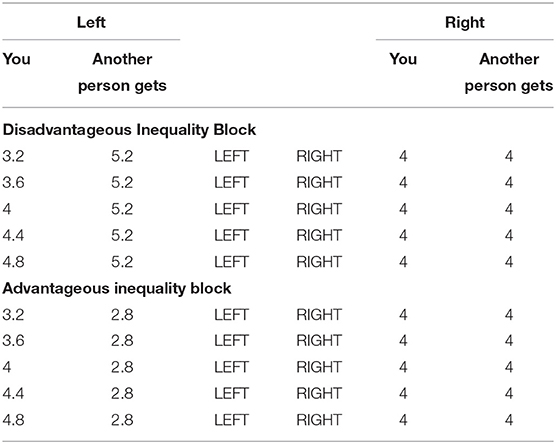This screenshot has width=556, height=444.
Task: Select RIGHT in the 3.6 / 2.8 row
Action: [x=319, y=341]
